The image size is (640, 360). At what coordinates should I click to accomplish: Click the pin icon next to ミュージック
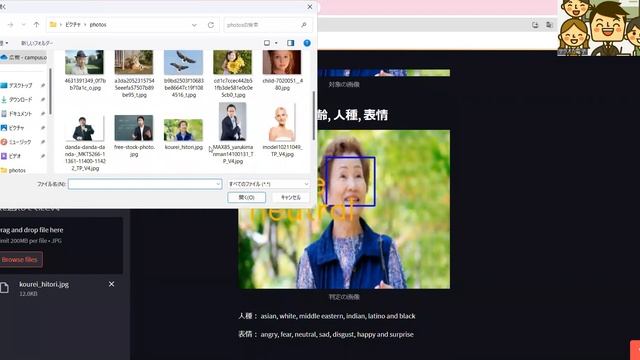(x=43, y=142)
